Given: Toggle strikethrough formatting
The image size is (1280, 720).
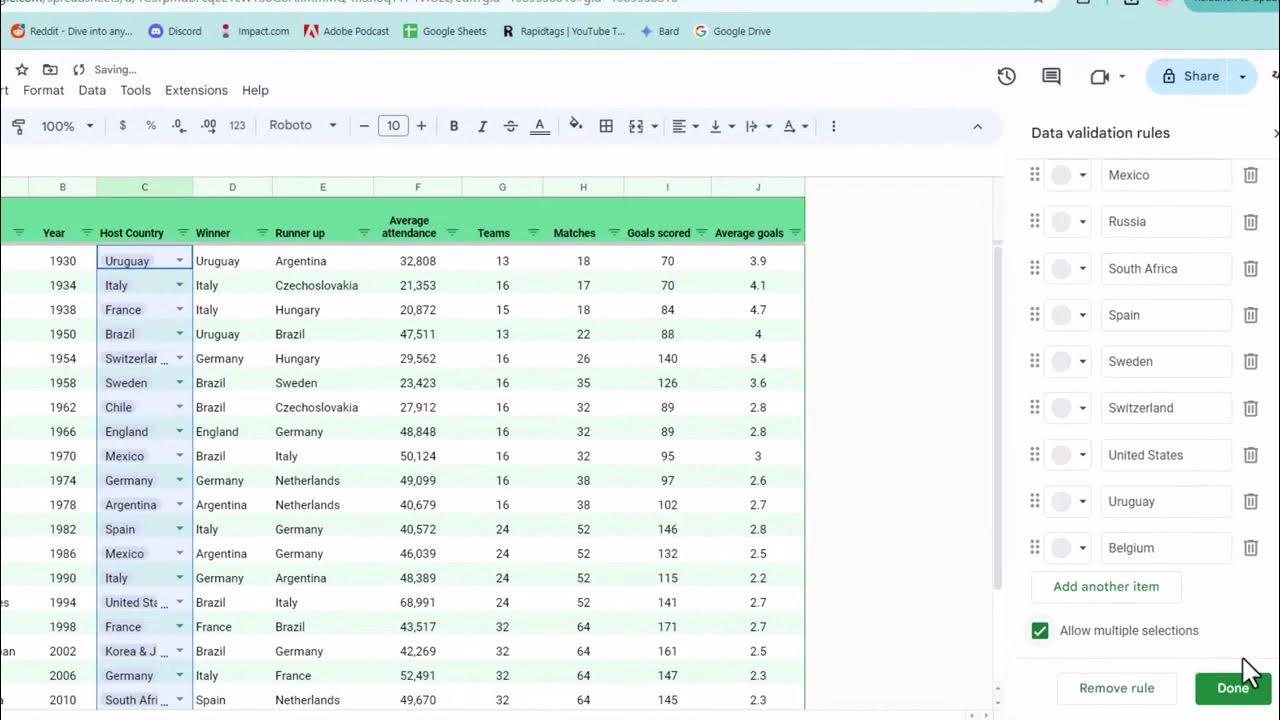Looking at the screenshot, I should [x=511, y=126].
